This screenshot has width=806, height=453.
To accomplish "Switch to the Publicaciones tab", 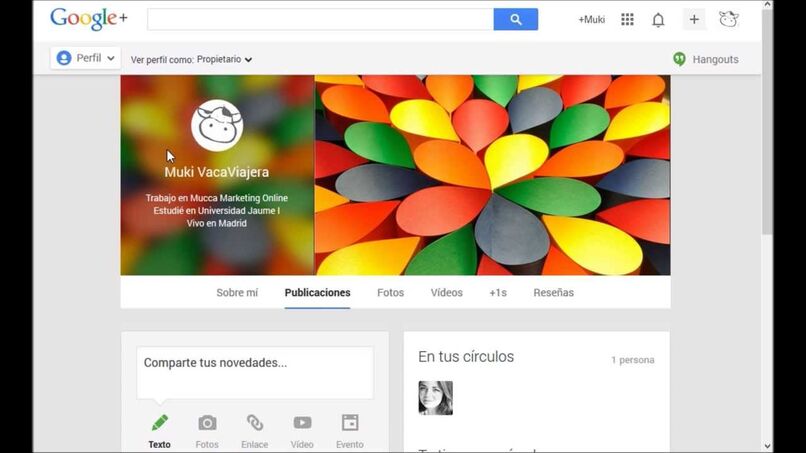I will (317, 293).
